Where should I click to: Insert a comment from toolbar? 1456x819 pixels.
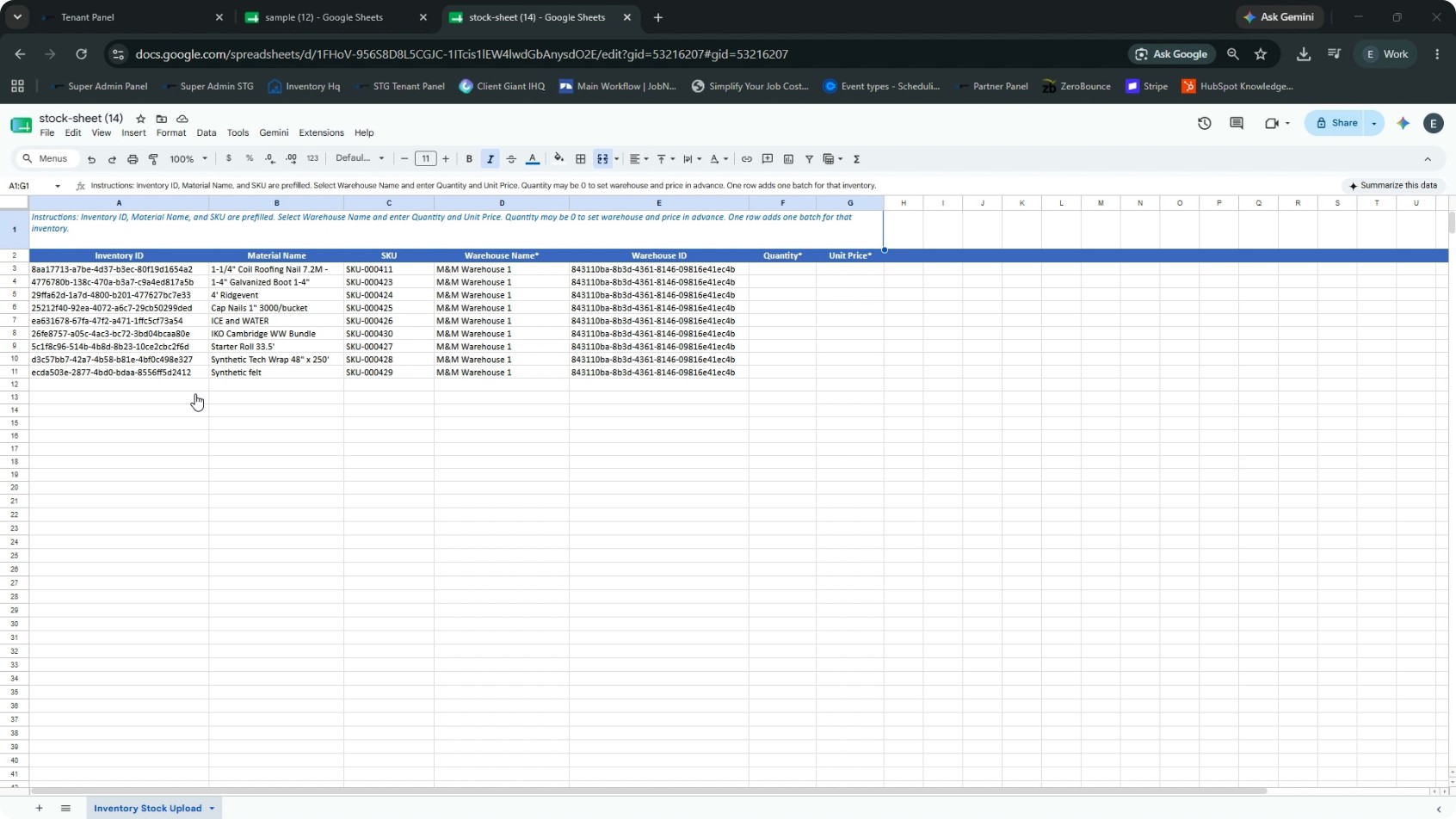pyautogui.click(x=768, y=158)
